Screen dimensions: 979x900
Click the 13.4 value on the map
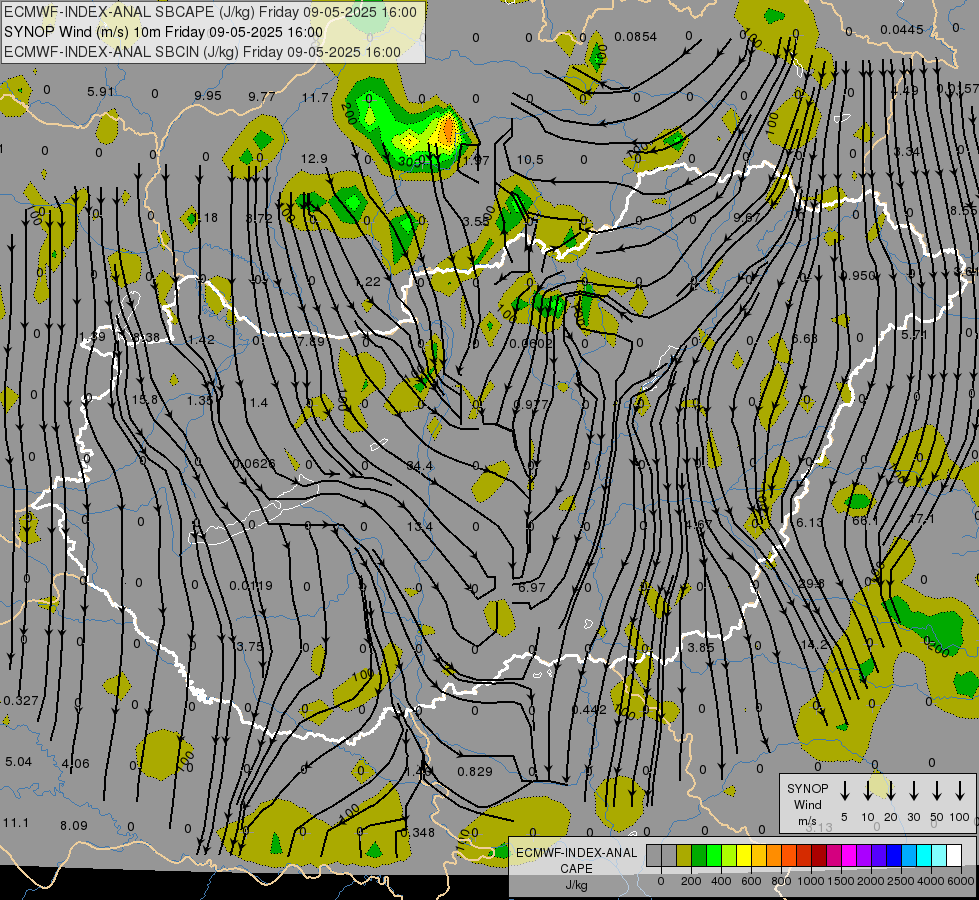point(419,527)
